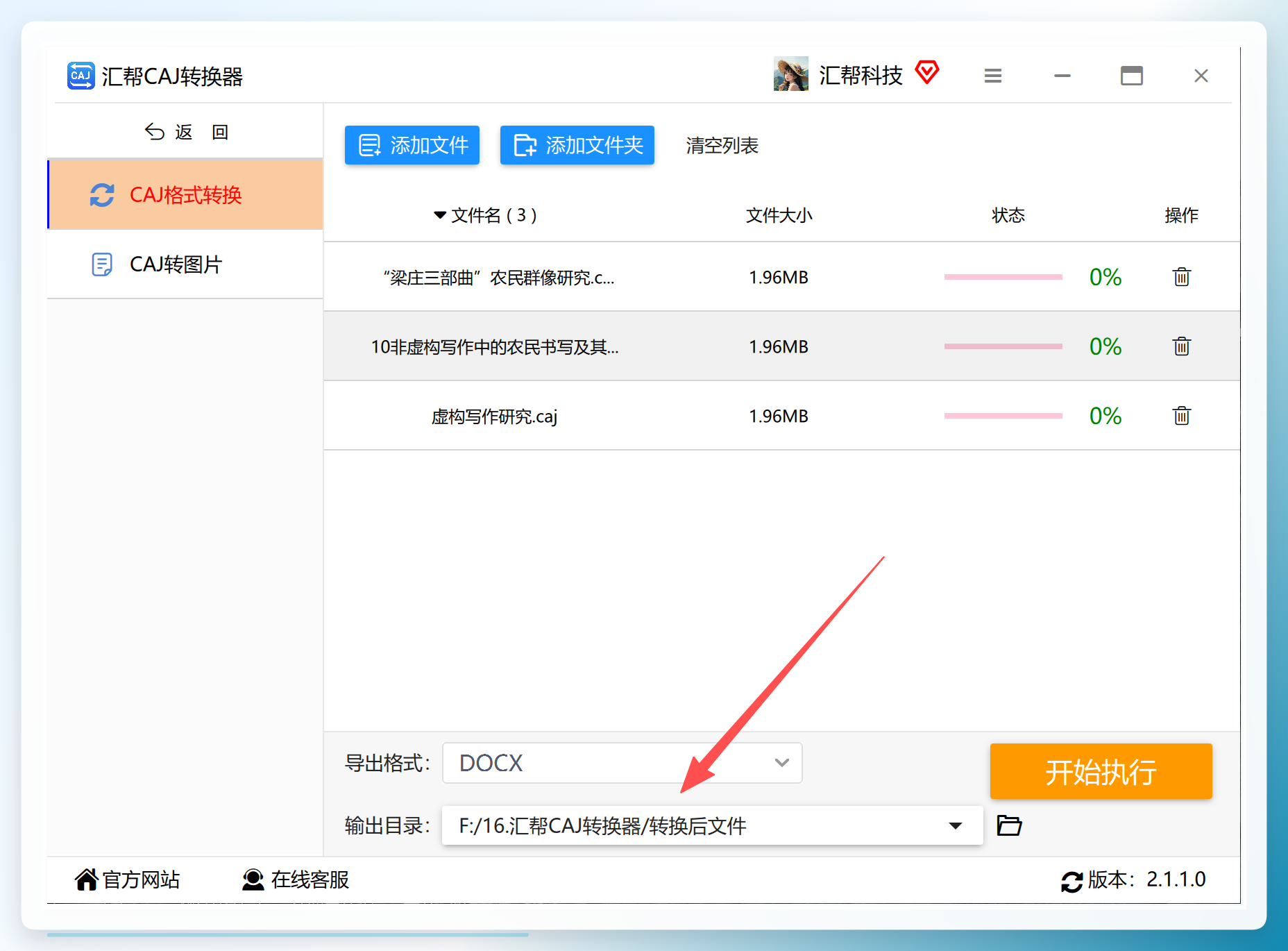Image resolution: width=1288 pixels, height=951 pixels.
Task: Minimize the converter window
Action: pos(1062,76)
